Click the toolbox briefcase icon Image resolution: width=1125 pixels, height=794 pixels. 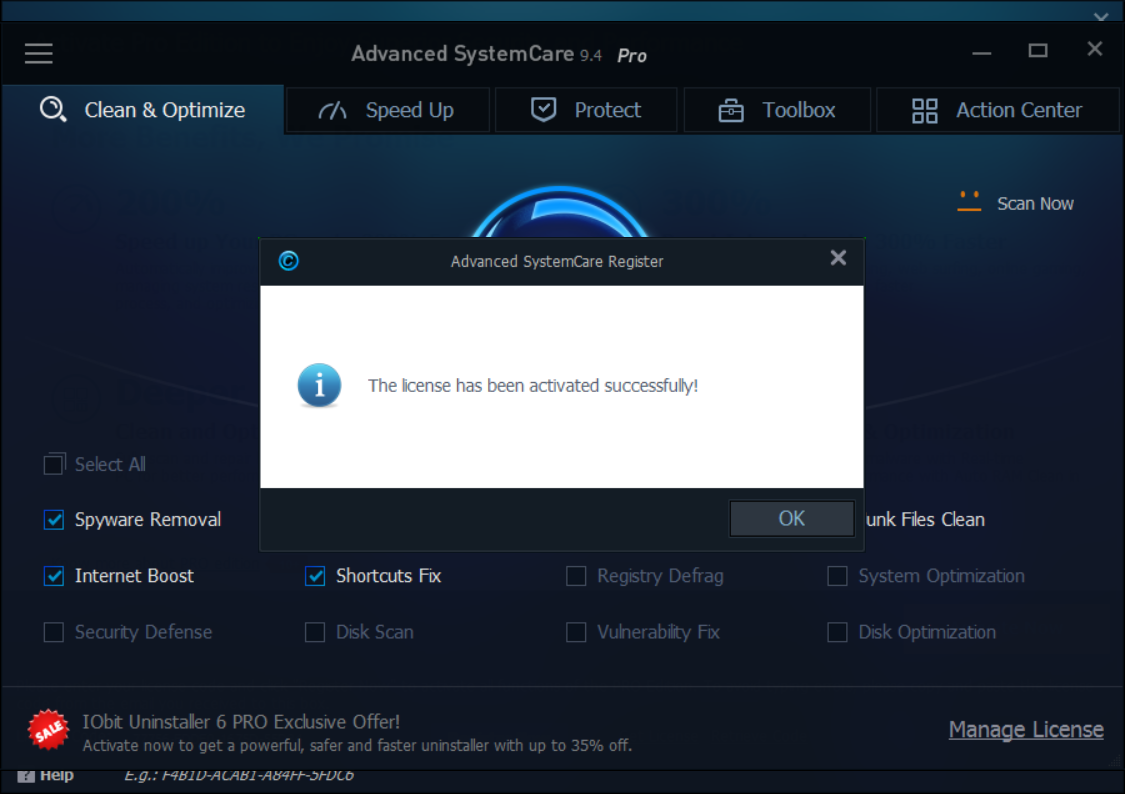tap(731, 110)
